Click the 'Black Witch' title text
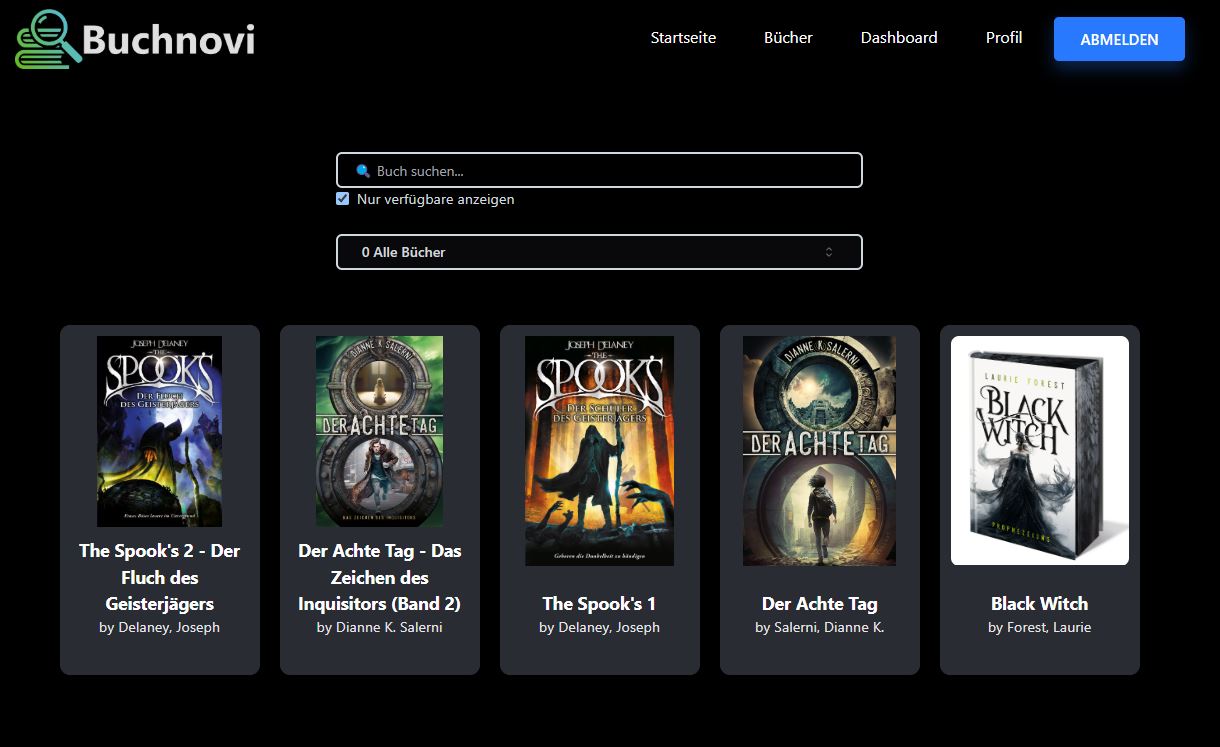Screen dimensions: 1220x747 click(x=1039, y=603)
